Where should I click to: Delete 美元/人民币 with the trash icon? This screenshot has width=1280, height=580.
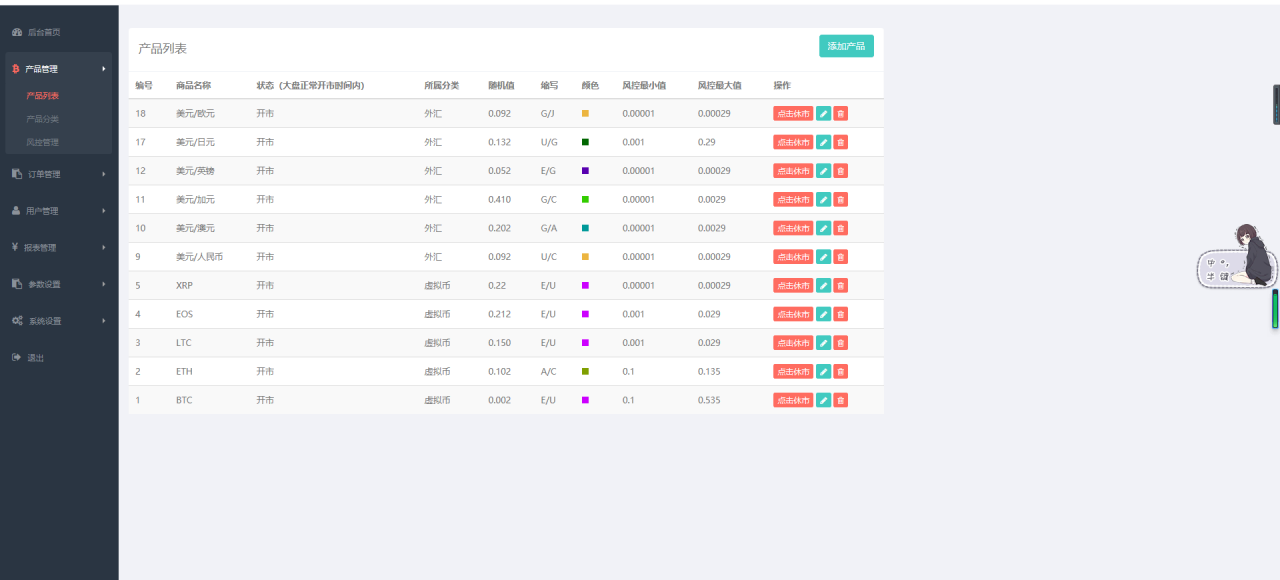click(x=841, y=257)
